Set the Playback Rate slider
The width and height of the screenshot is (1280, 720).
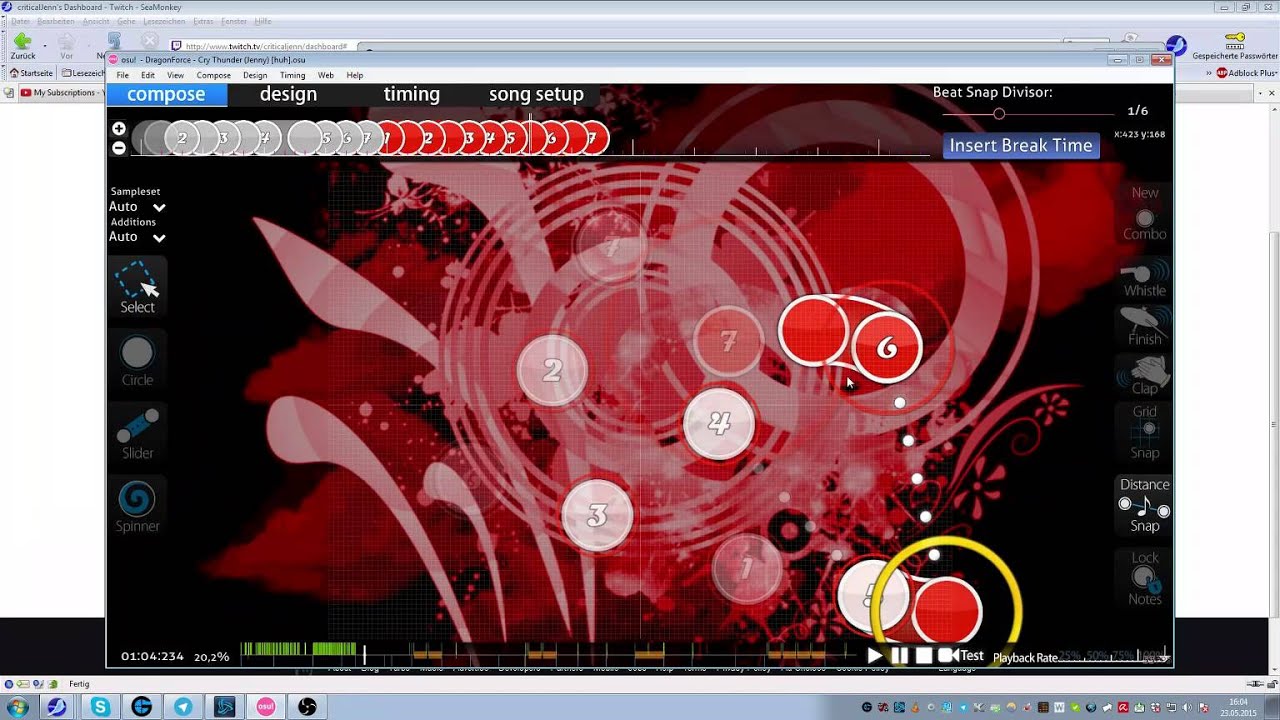tap(1113, 657)
